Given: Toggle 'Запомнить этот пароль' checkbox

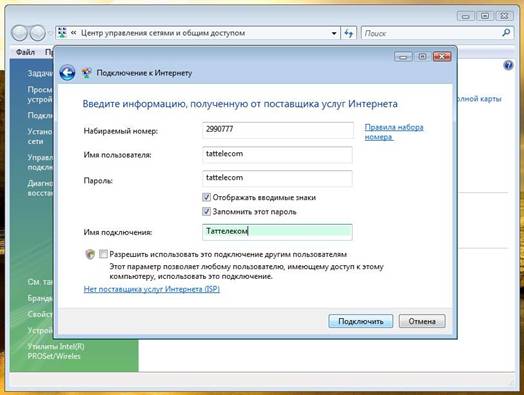Looking at the screenshot, I should pos(206,211).
